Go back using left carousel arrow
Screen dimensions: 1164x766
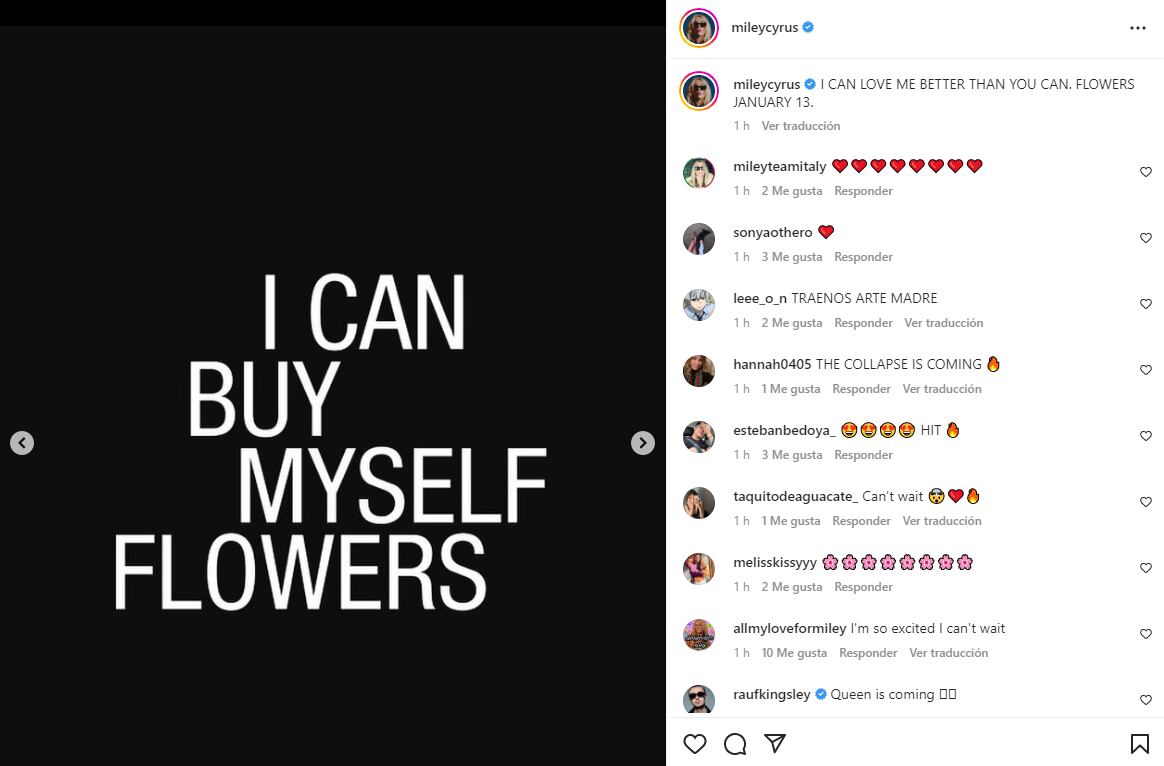click(x=22, y=442)
